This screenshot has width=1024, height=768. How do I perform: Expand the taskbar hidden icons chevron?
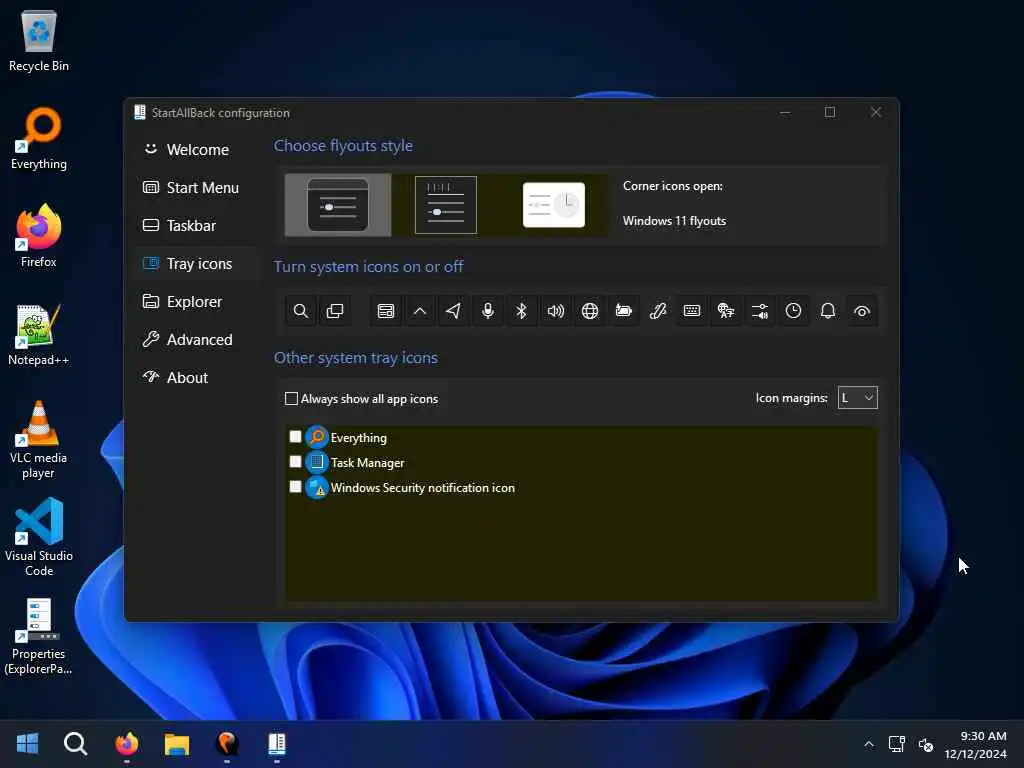pos(869,744)
